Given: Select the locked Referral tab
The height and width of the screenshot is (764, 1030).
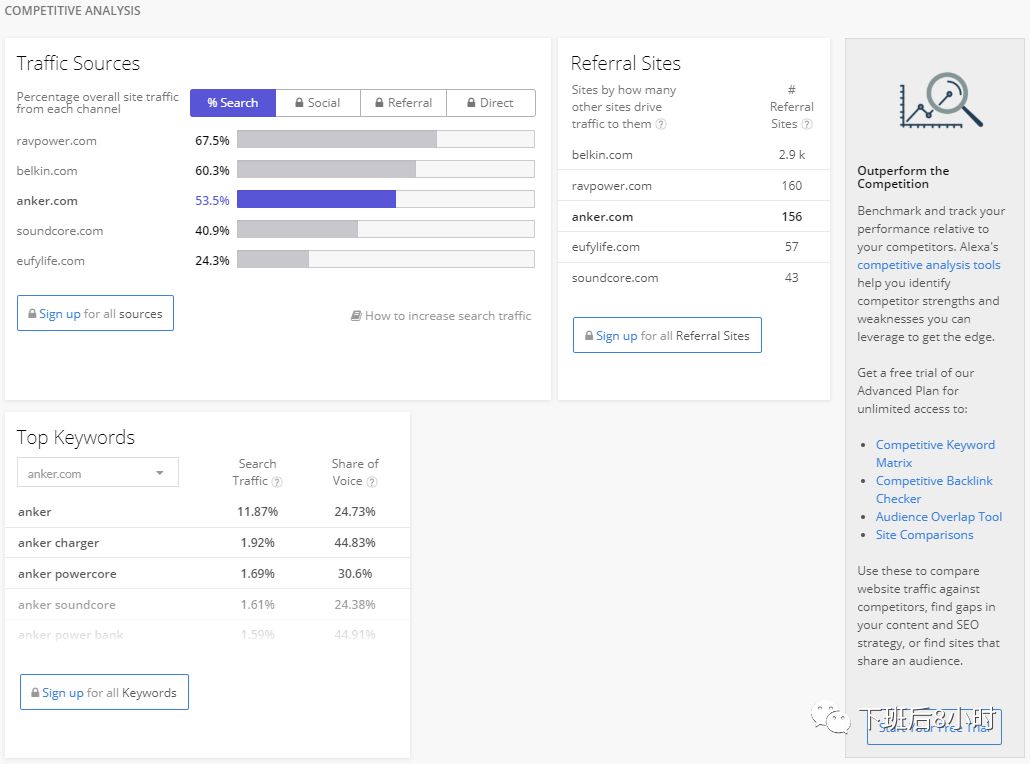Looking at the screenshot, I should (x=403, y=103).
